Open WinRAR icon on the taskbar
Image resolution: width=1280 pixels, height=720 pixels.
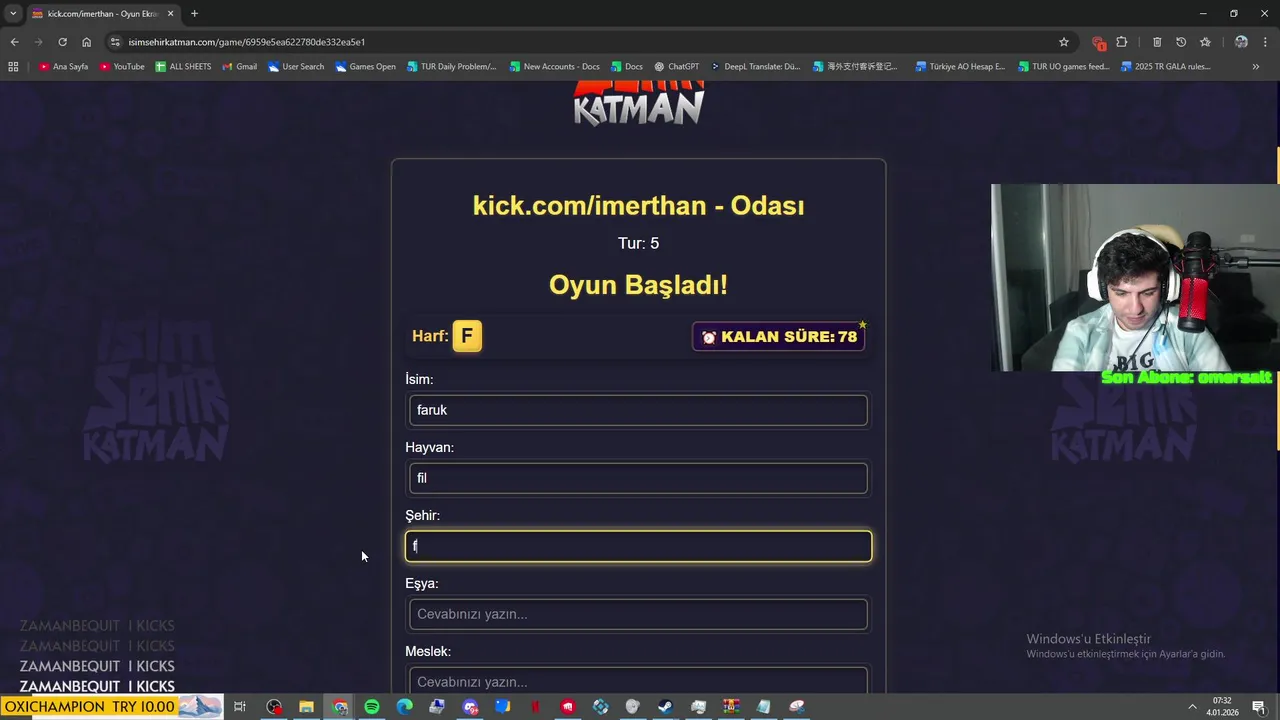[731, 707]
